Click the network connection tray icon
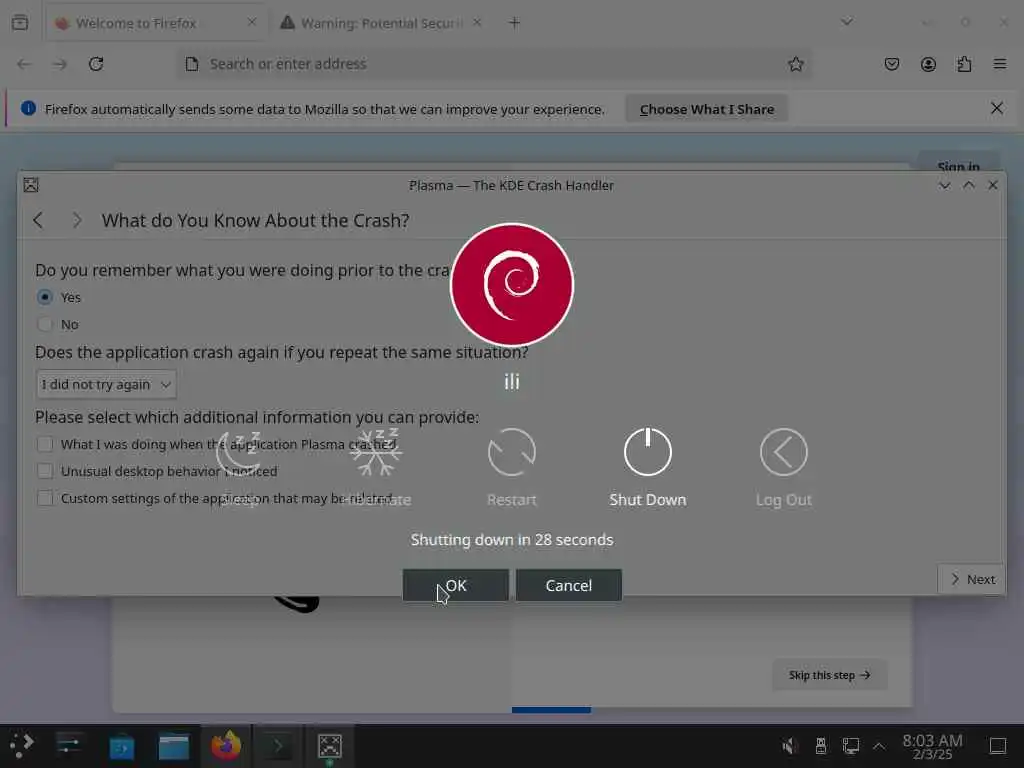Viewport: 1024px width, 768px height. tap(851, 746)
